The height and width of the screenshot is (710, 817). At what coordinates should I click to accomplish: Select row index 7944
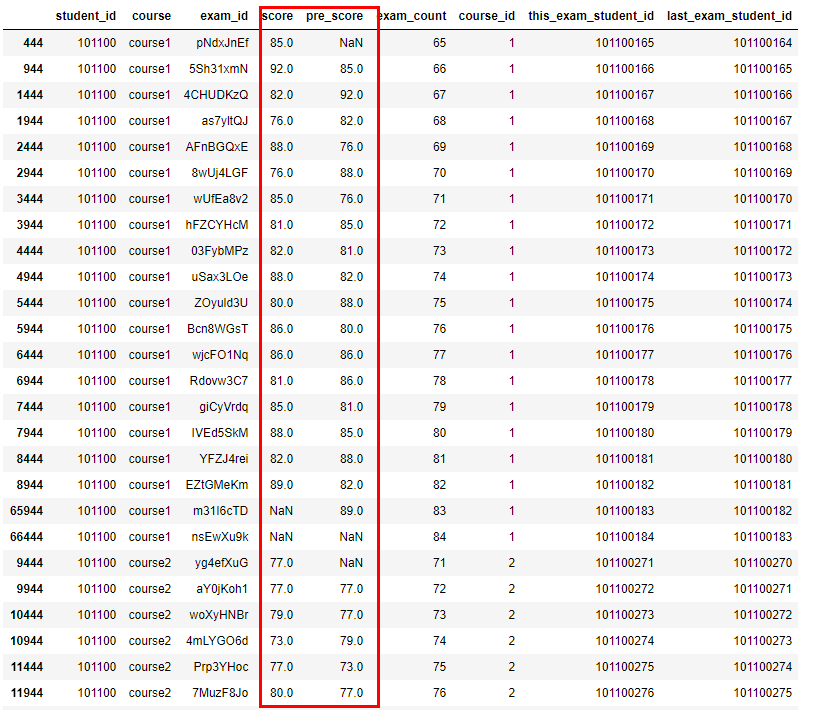[30, 433]
